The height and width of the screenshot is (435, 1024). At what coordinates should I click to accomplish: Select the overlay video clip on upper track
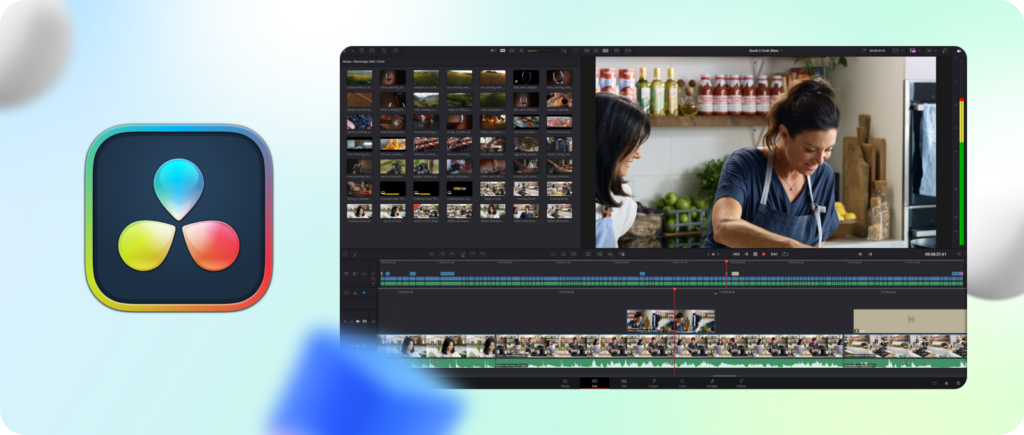(671, 321)
